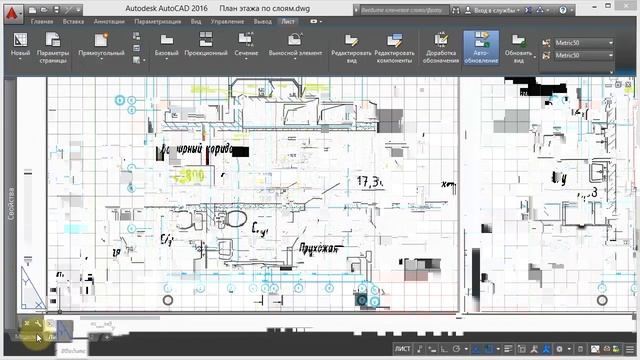The image size is (640, 360).
Task: Open the Аннотации ribbon tab
Action: pyautogui.click(x=109, y=21)
